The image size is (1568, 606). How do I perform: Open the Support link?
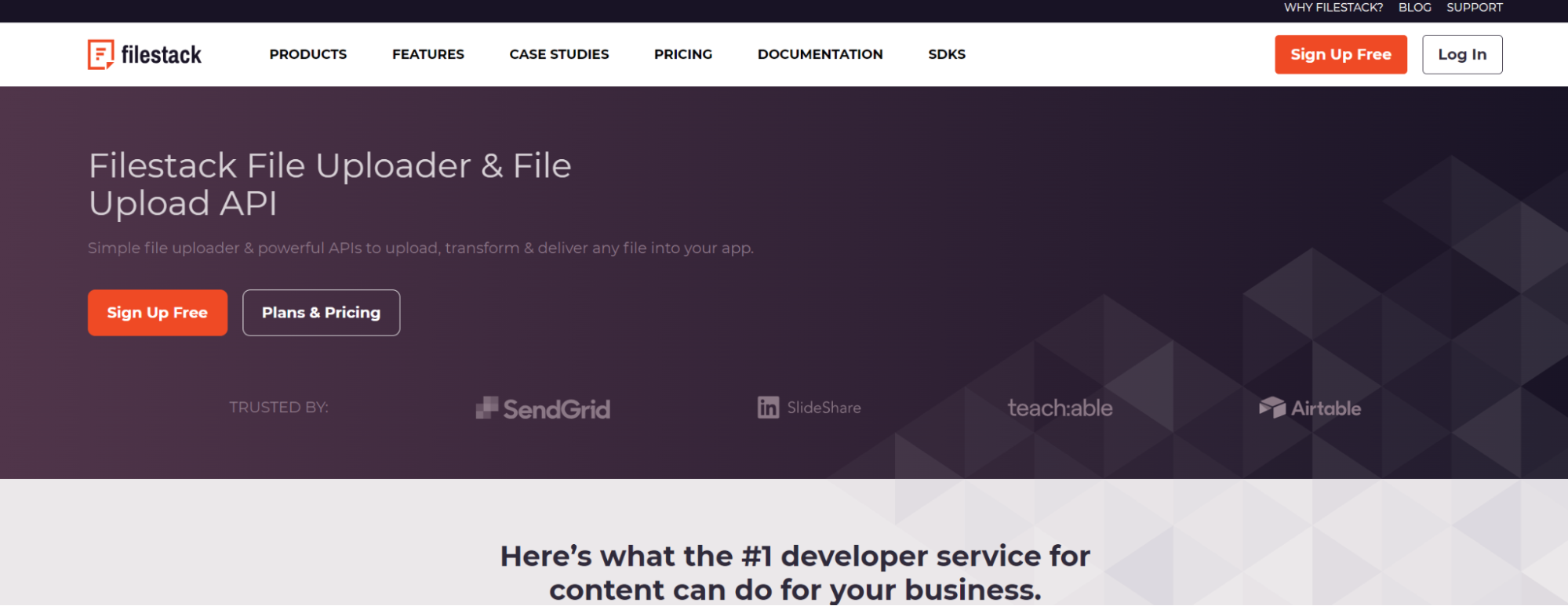1475,7
